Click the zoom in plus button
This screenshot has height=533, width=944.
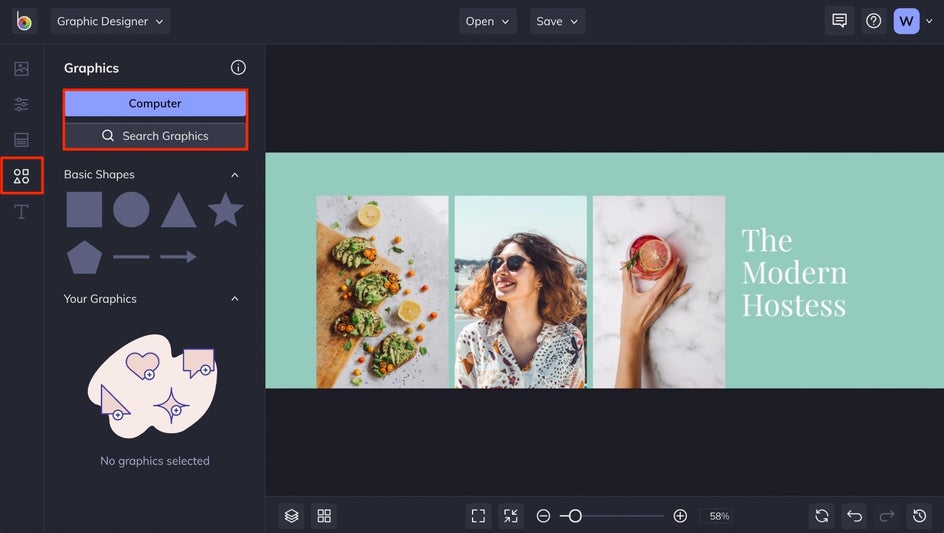point(680,516)
